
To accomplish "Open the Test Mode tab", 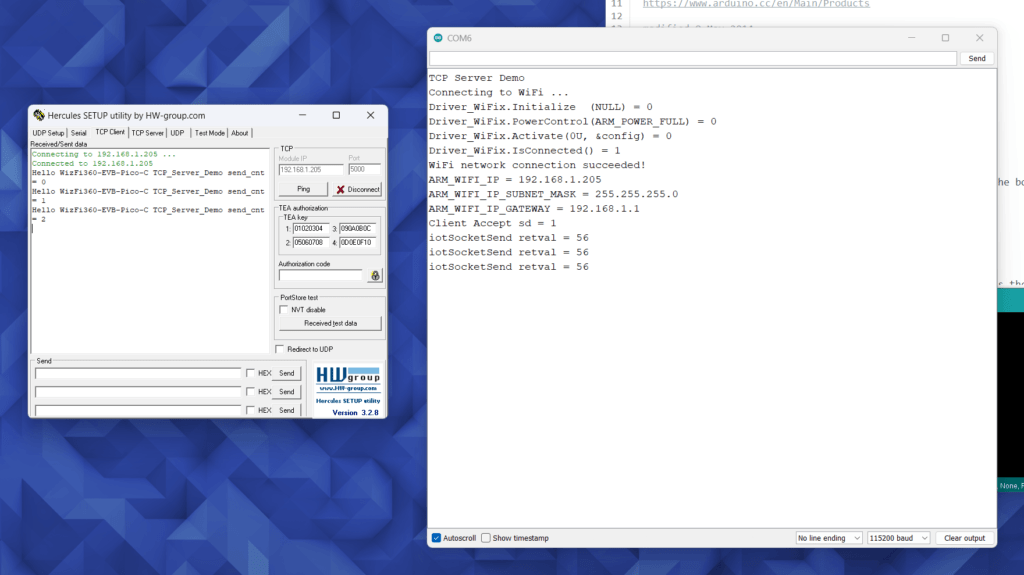I will [210, 133].
